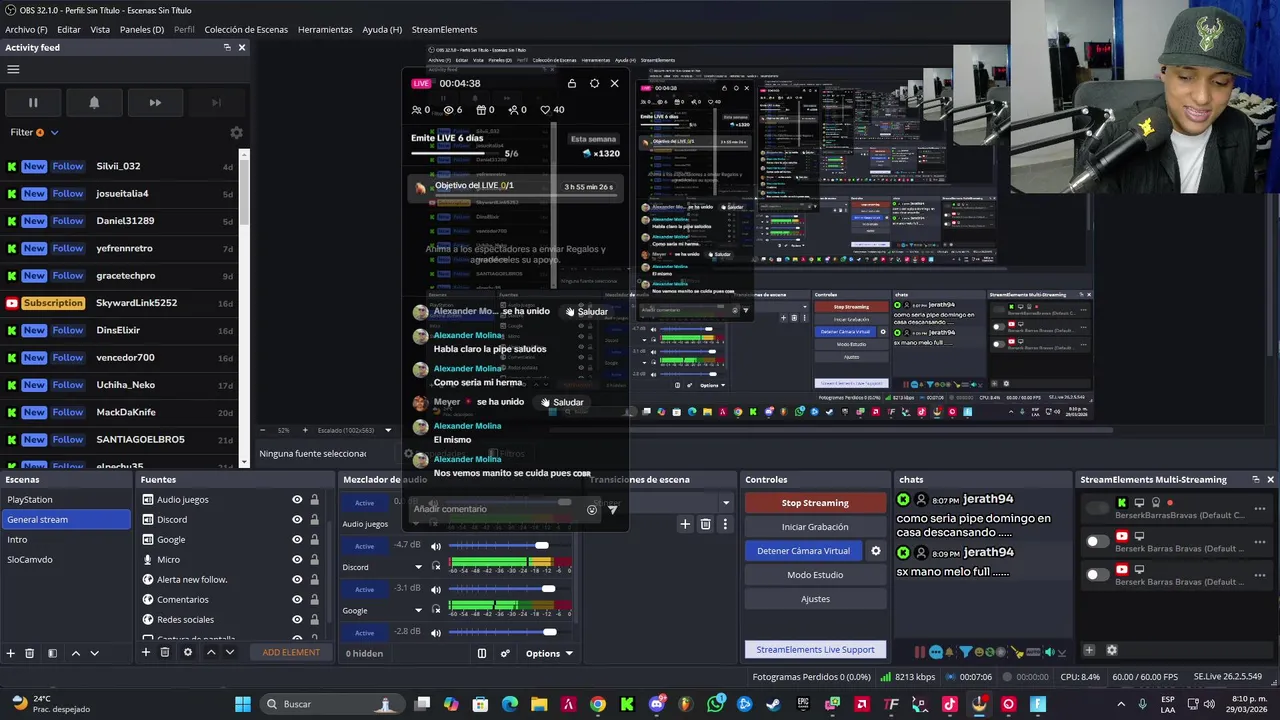This screenshot has height=720, width=1280.
Task: Remove selected source with trash icon
Action: 165,652
